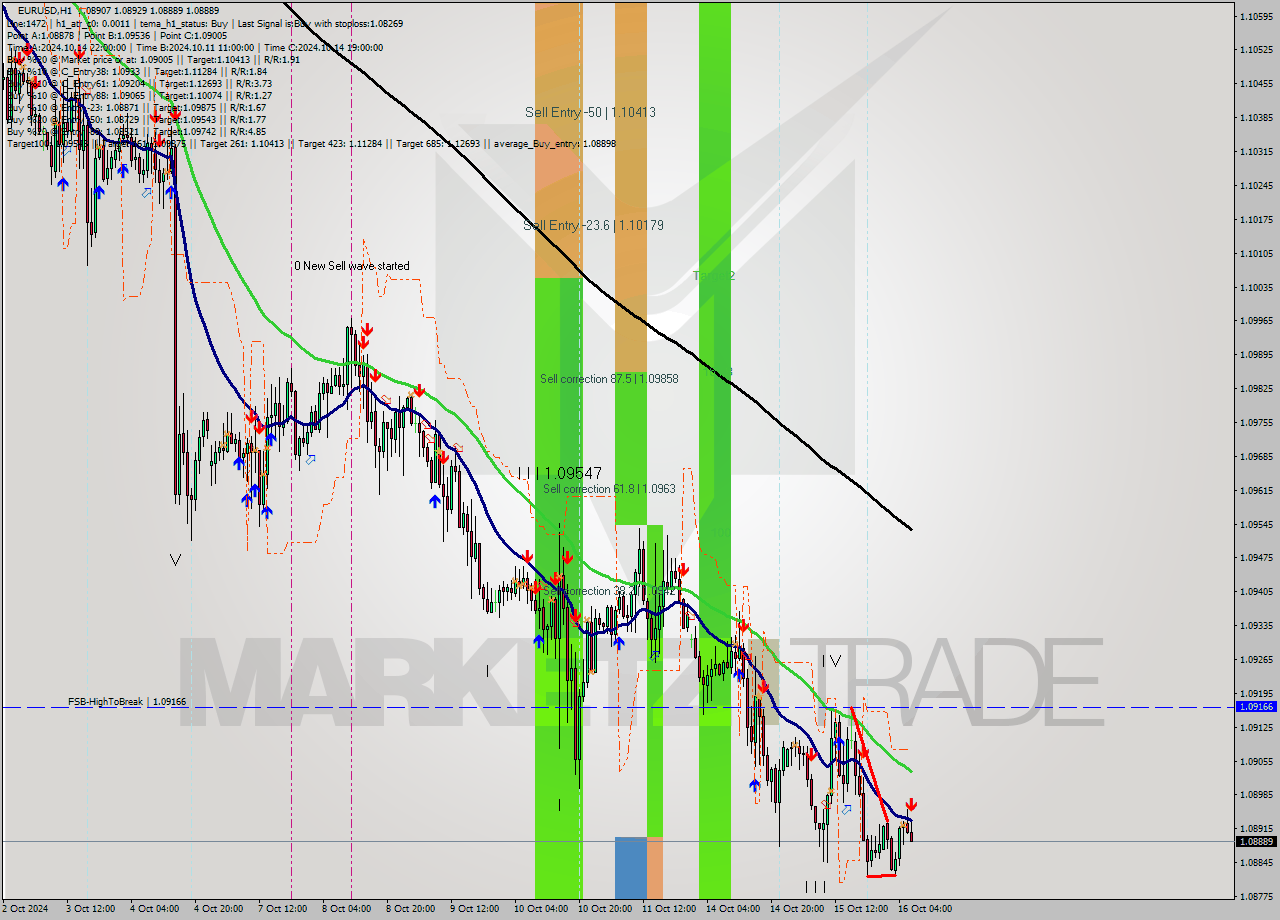Image resolution: width=1280 pixels, height=920 pixels.
Task: Click the EURUSD,H1 chart title
Action: (44, 10)
